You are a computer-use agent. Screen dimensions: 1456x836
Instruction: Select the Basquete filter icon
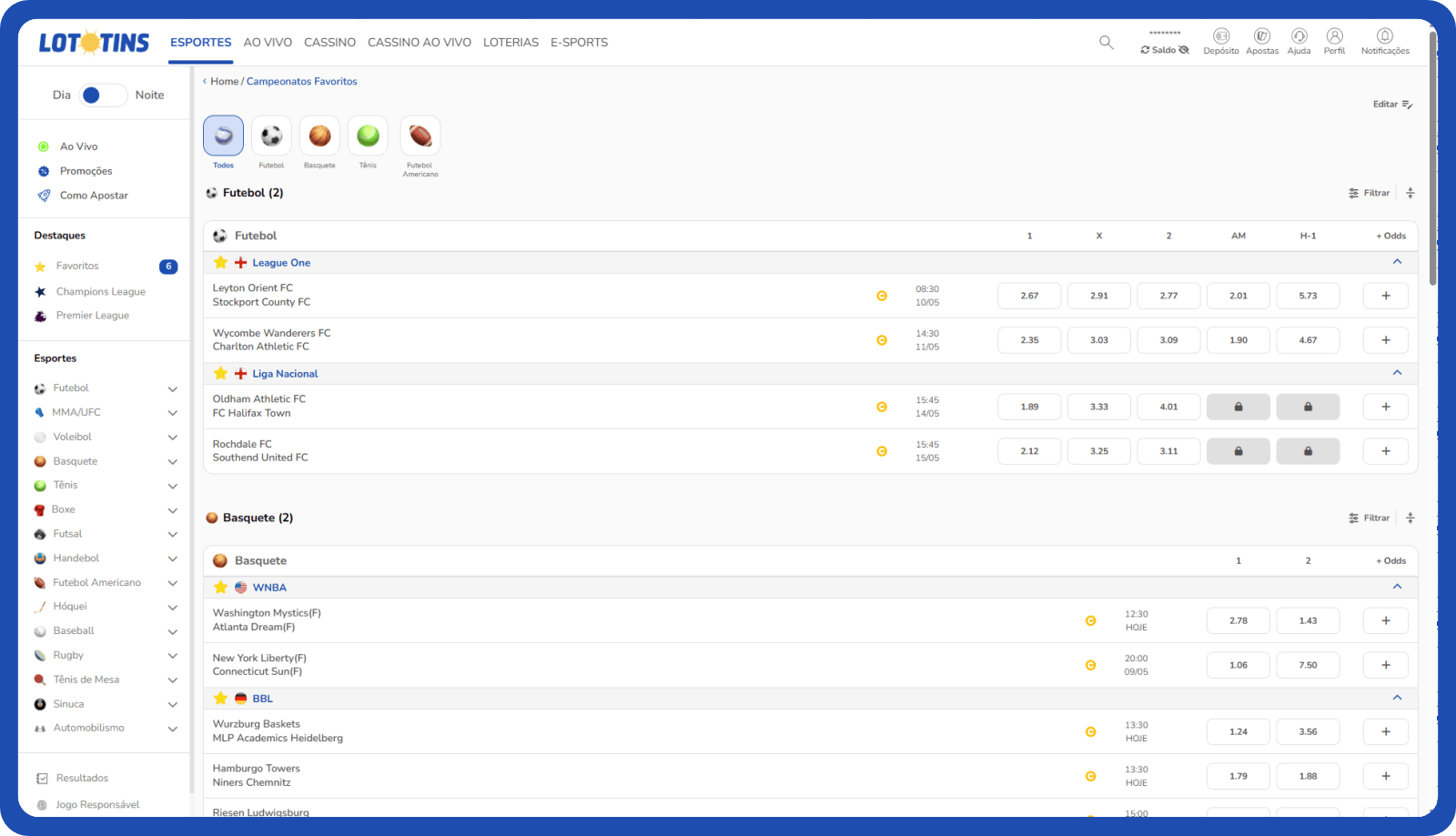[319, 136]
